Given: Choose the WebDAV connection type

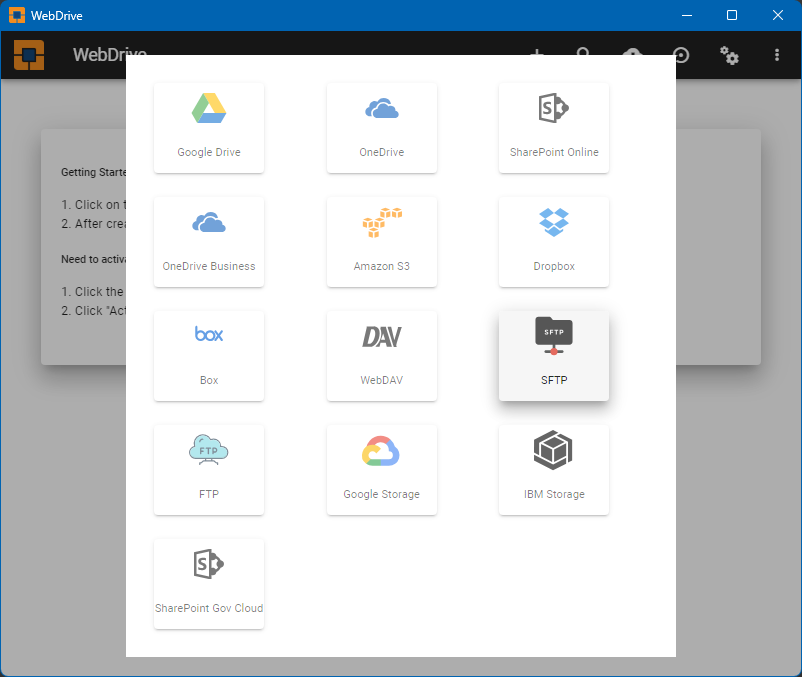Looking at the screenshot, I should (x=382, y=355).
